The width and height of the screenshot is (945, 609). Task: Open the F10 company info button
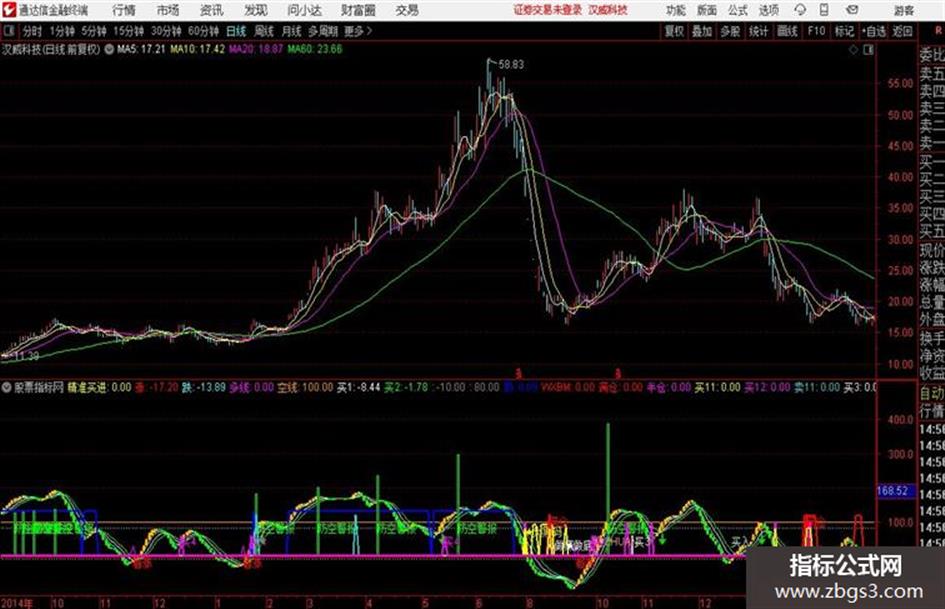pos(816,31)
